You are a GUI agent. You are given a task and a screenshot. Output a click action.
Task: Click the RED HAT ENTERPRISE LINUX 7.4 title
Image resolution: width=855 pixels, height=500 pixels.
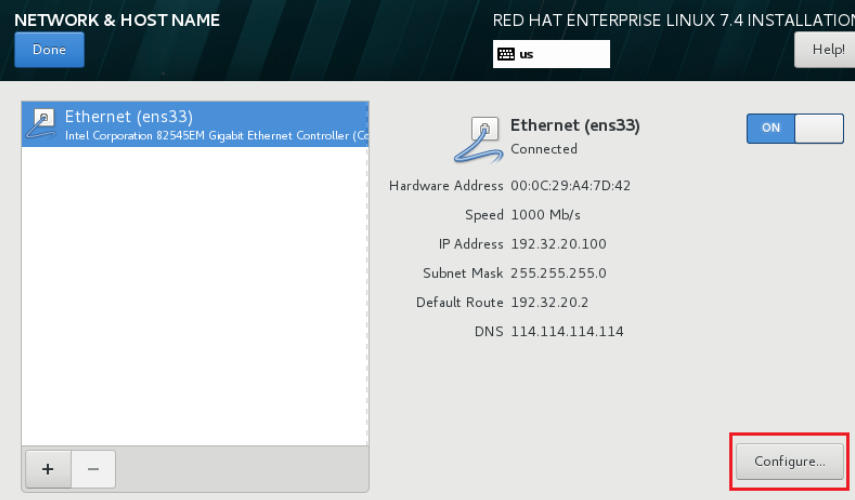pyautogui.click(x=673, y=20)
